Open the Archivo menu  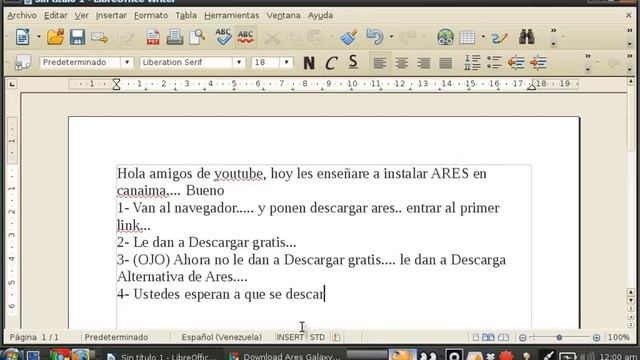pyautogui.click(x=22, y=16)
